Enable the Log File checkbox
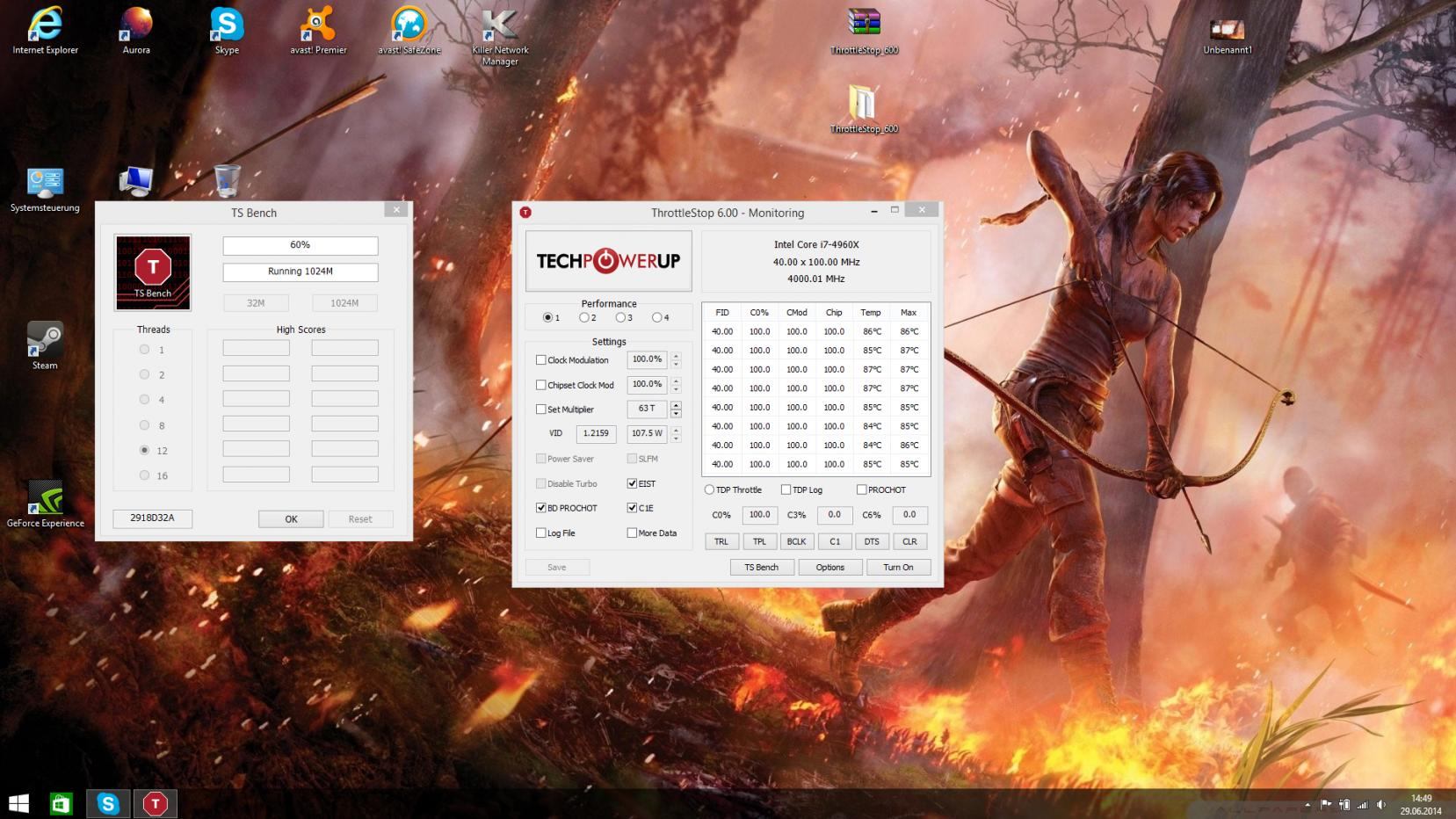The image size is (1456, 819). [541, 533]
